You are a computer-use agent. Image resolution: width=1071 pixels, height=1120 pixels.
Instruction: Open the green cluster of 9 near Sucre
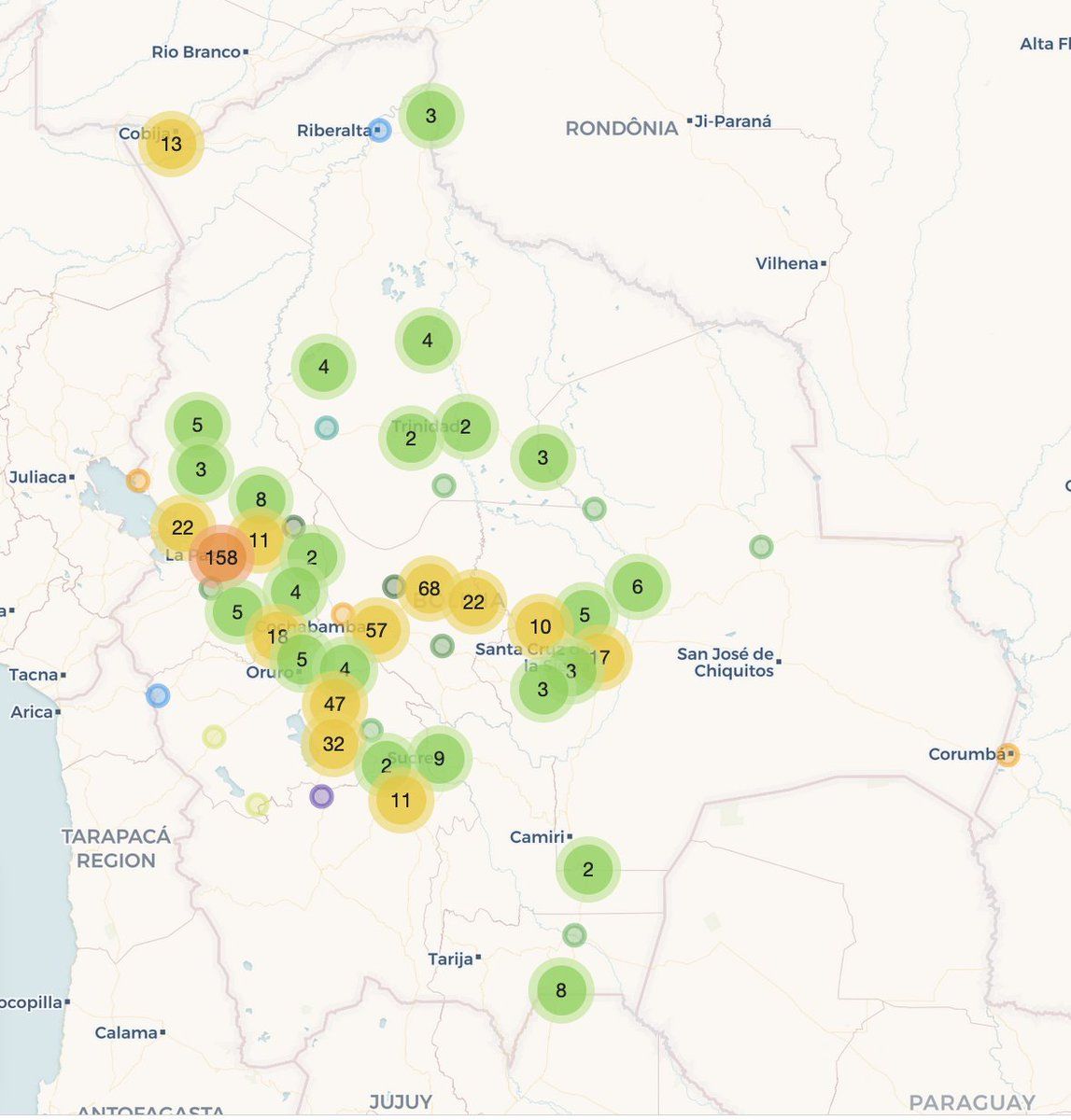(439, 758)
